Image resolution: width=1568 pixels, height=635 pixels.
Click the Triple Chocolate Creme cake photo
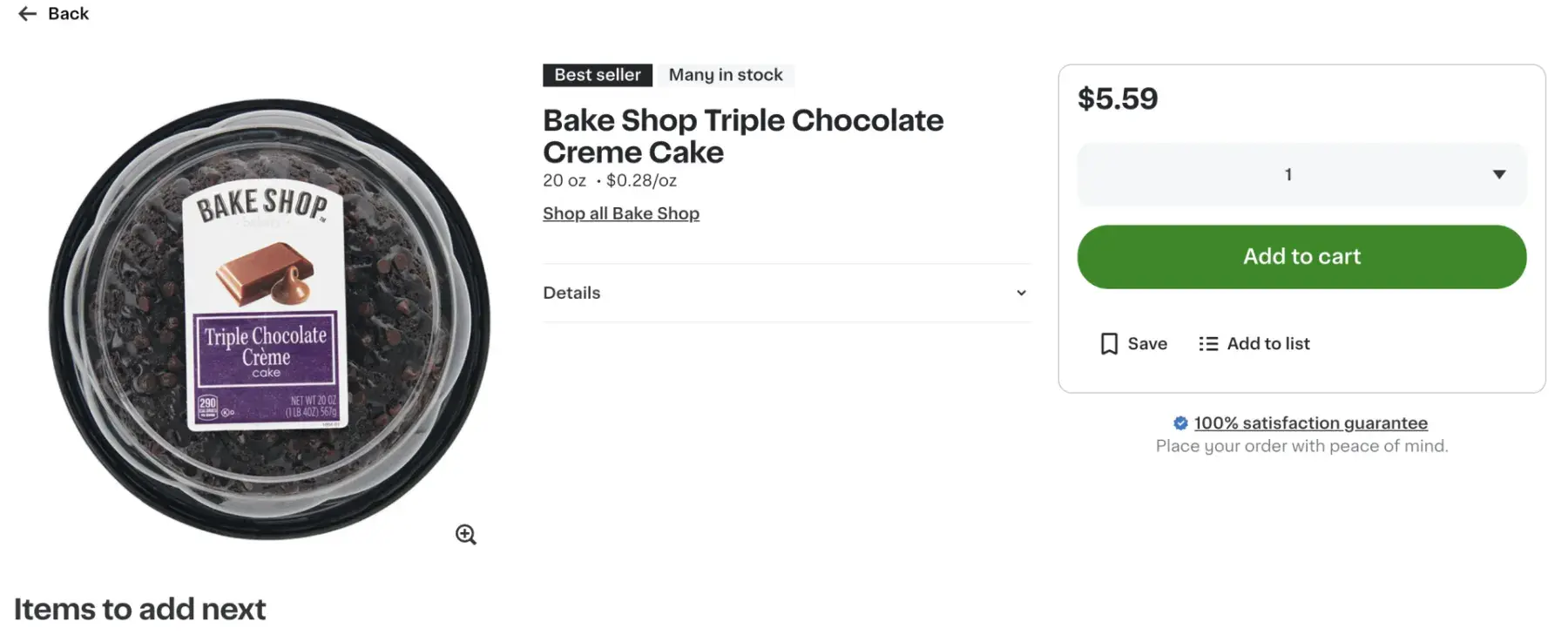(268, 319)
